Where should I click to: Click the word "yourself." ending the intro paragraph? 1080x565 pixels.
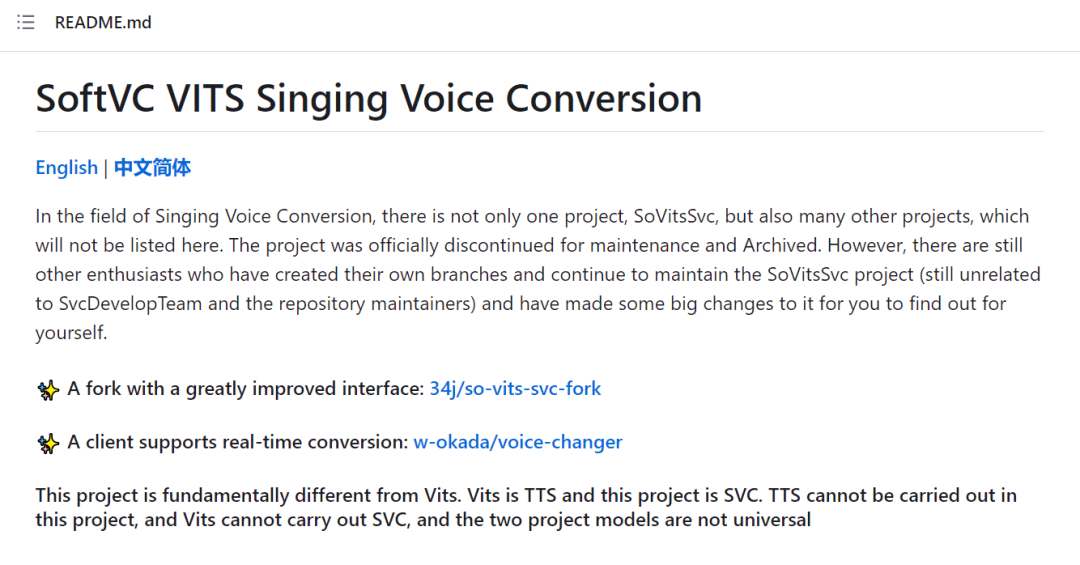tap(71, 332)
